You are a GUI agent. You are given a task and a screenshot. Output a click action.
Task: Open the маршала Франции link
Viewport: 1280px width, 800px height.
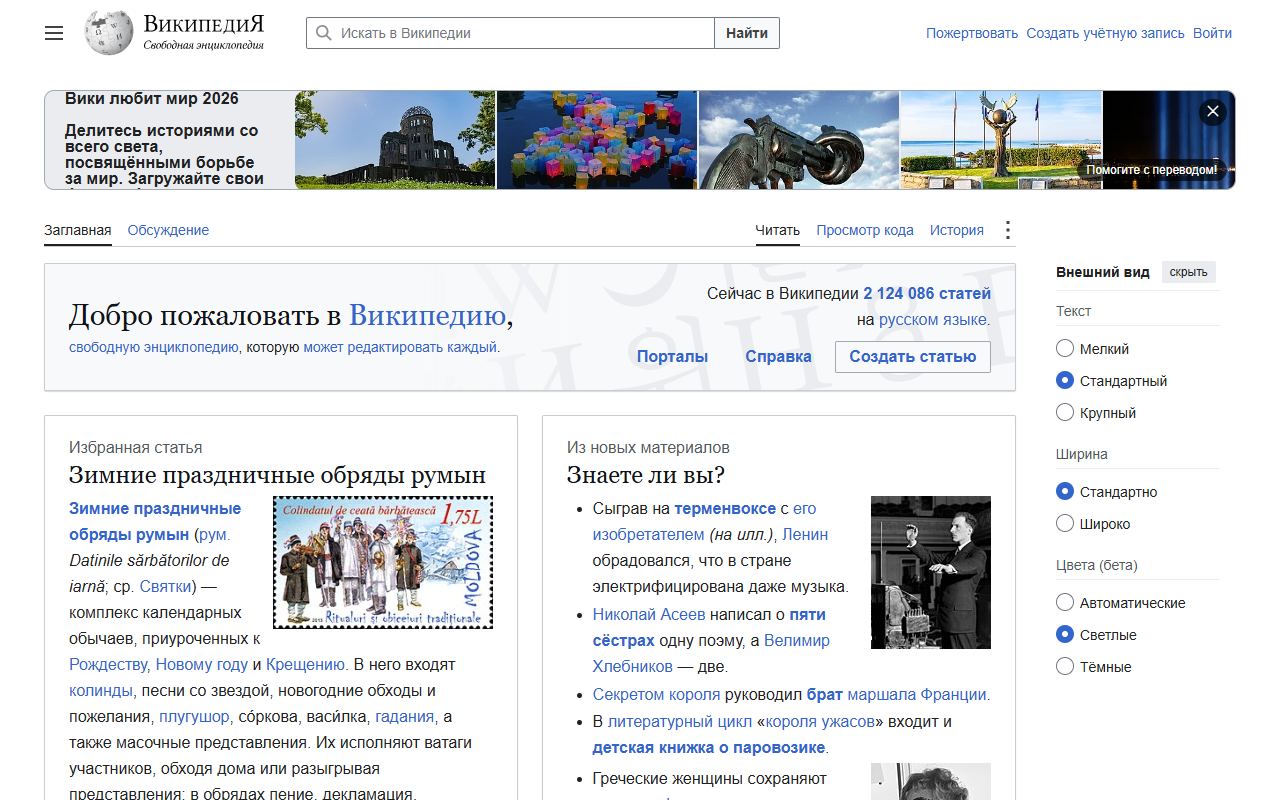tap(917, 694)
